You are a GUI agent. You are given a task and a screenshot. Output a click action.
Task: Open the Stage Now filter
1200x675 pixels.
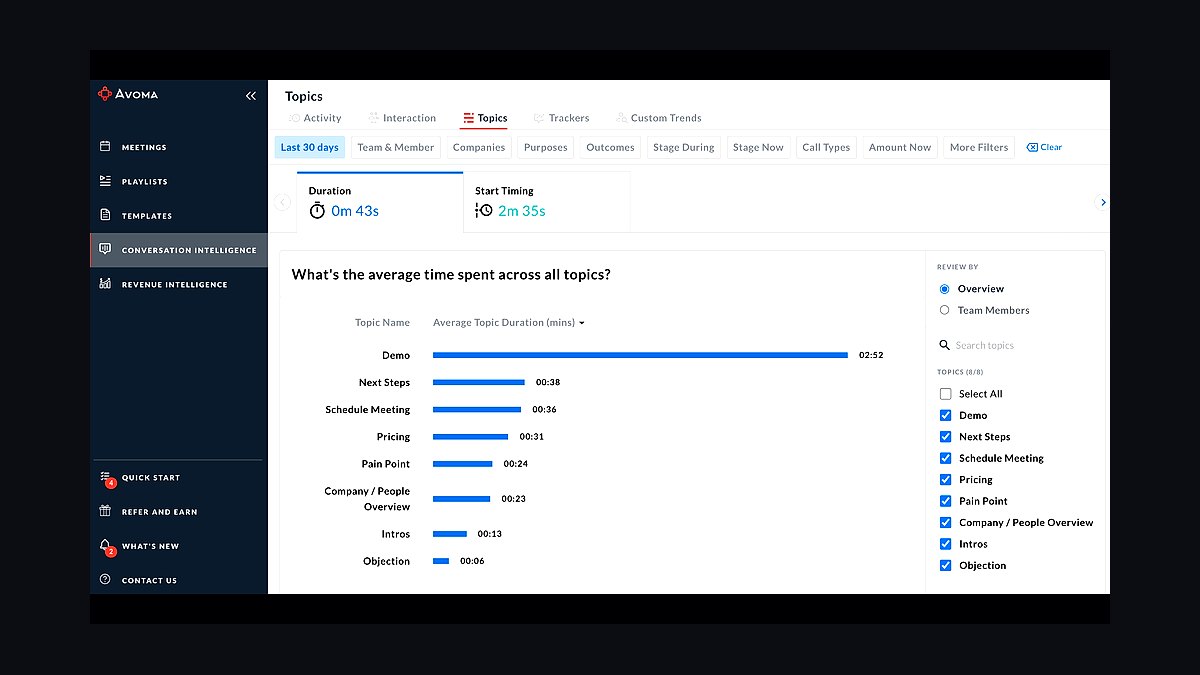[758, 147]
